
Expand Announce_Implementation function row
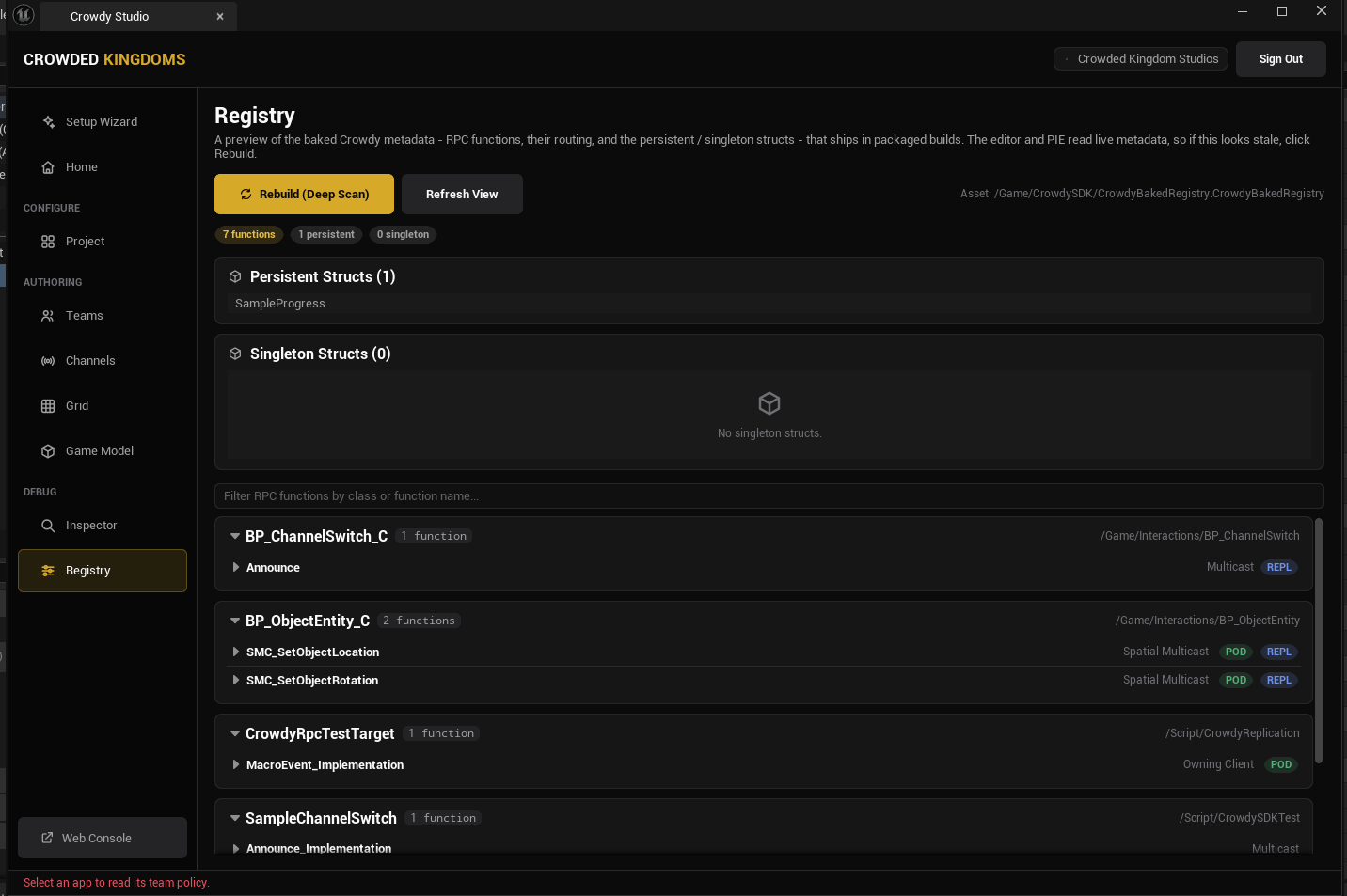coord(235,848)
